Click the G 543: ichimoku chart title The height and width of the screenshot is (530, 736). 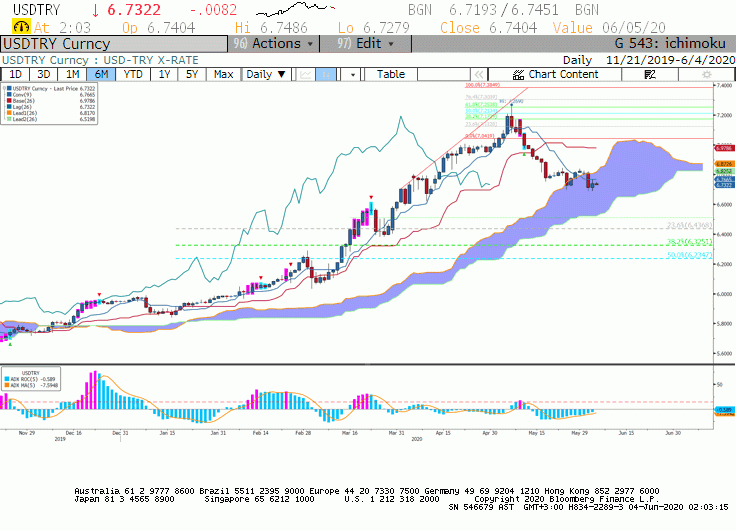point(670,44)
